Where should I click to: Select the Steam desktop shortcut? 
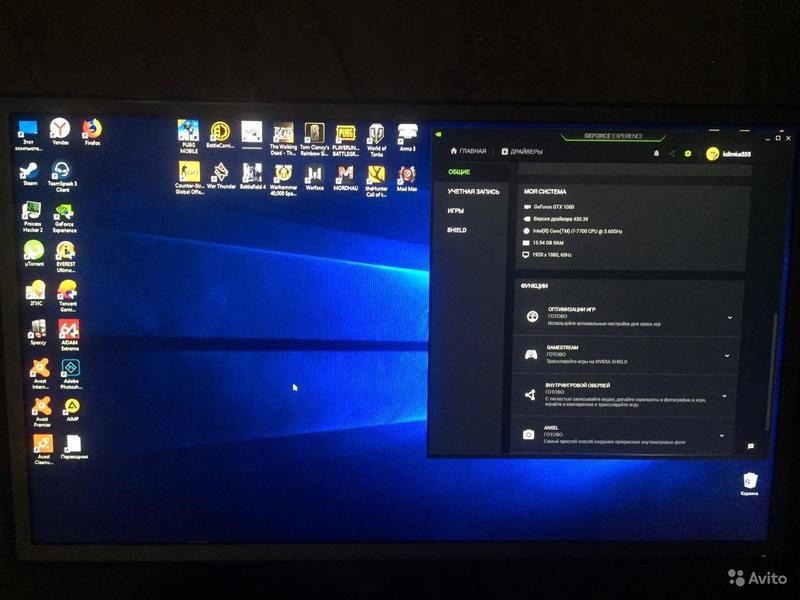(30, 174)
